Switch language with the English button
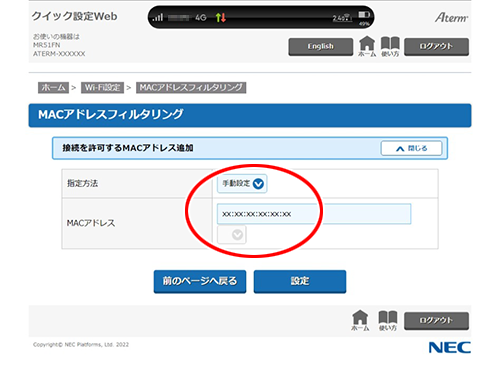This screenshot has height=380, width=500. (321, 47)
